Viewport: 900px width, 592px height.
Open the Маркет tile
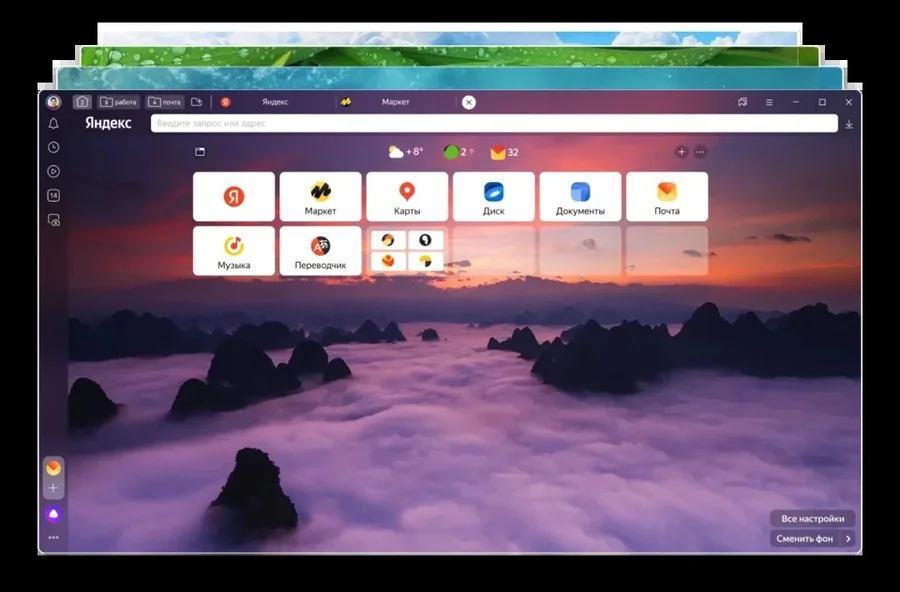pos(320,196)
